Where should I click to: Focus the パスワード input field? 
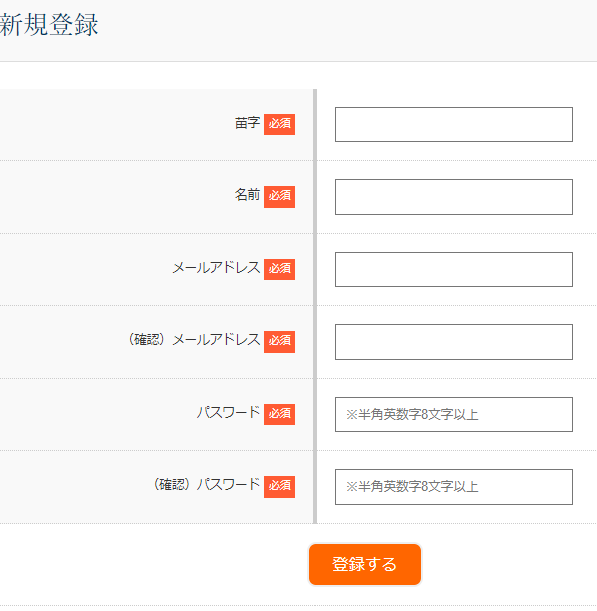pos(454,414)
